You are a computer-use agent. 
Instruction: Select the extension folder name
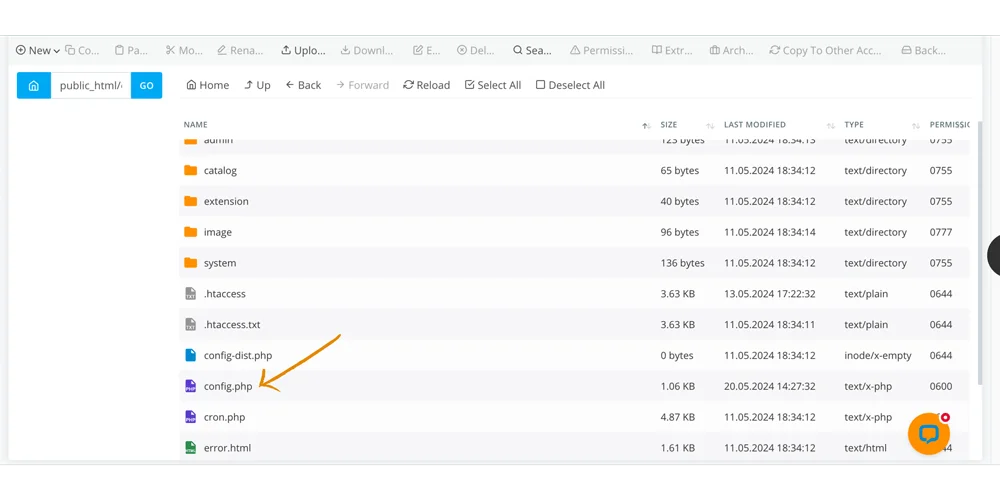(226, 202)
